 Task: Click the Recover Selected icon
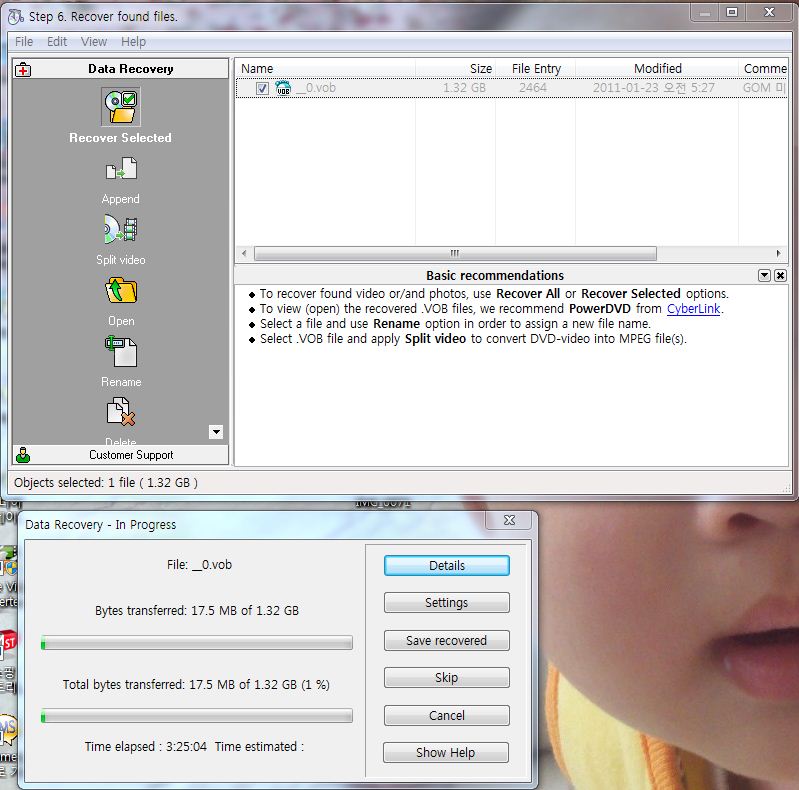(x=121, y=107)
